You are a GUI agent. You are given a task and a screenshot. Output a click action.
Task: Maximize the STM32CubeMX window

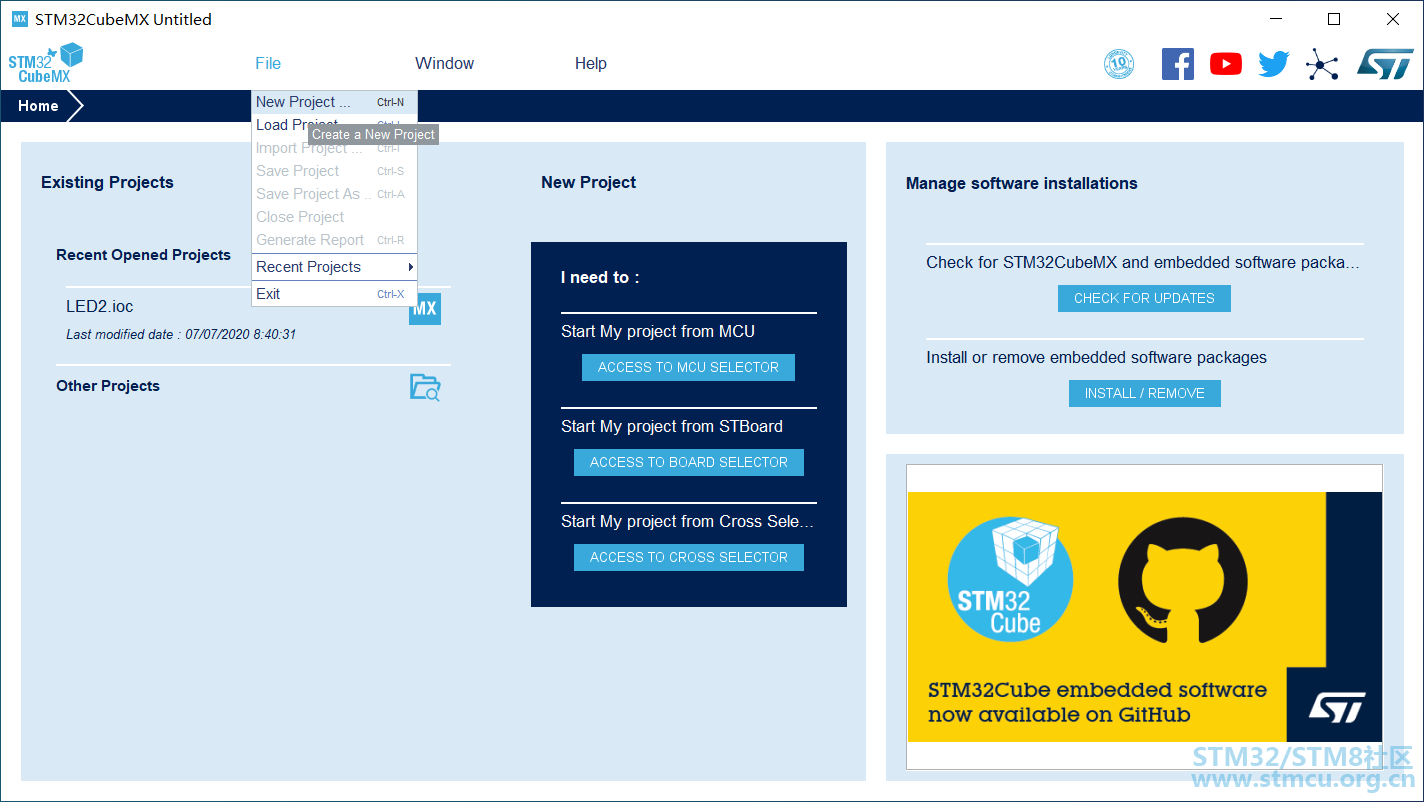pos(1334,19)
